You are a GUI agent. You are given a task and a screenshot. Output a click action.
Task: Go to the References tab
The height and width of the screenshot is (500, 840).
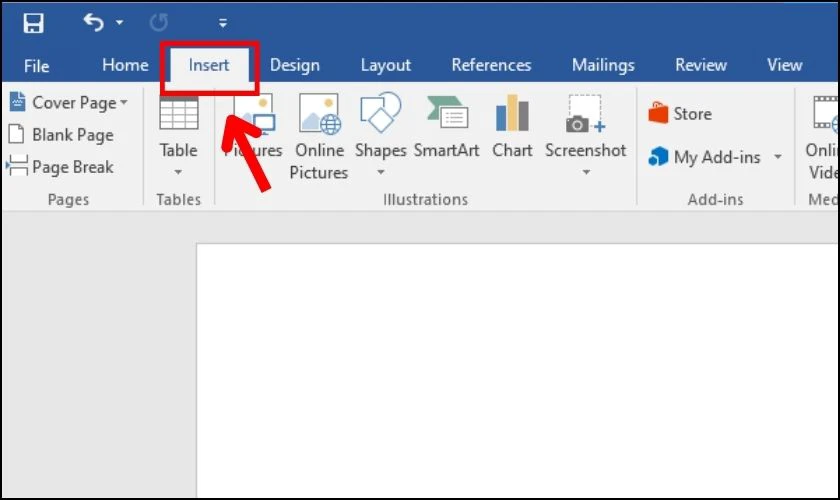tap(491, 65)
